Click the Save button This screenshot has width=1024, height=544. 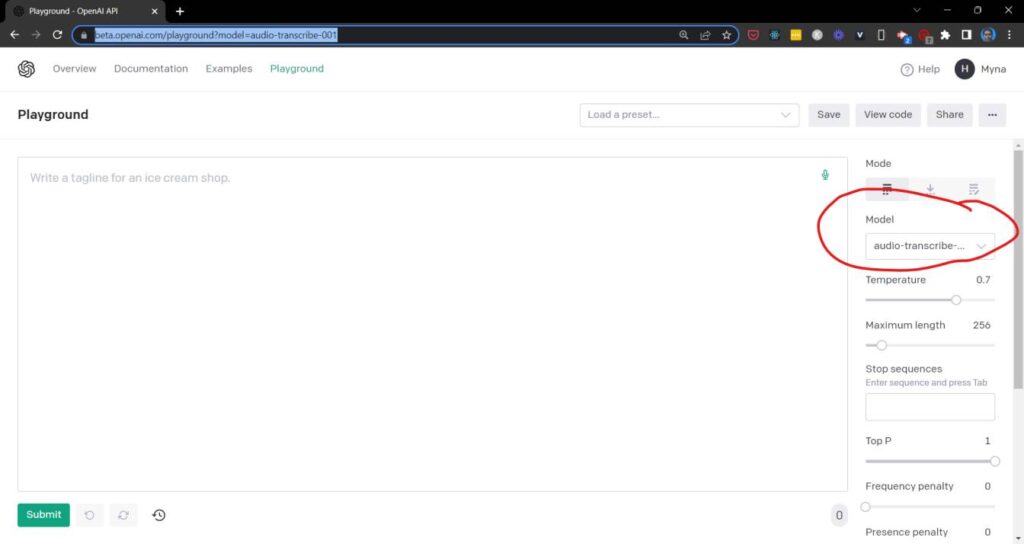coord(829,115)
